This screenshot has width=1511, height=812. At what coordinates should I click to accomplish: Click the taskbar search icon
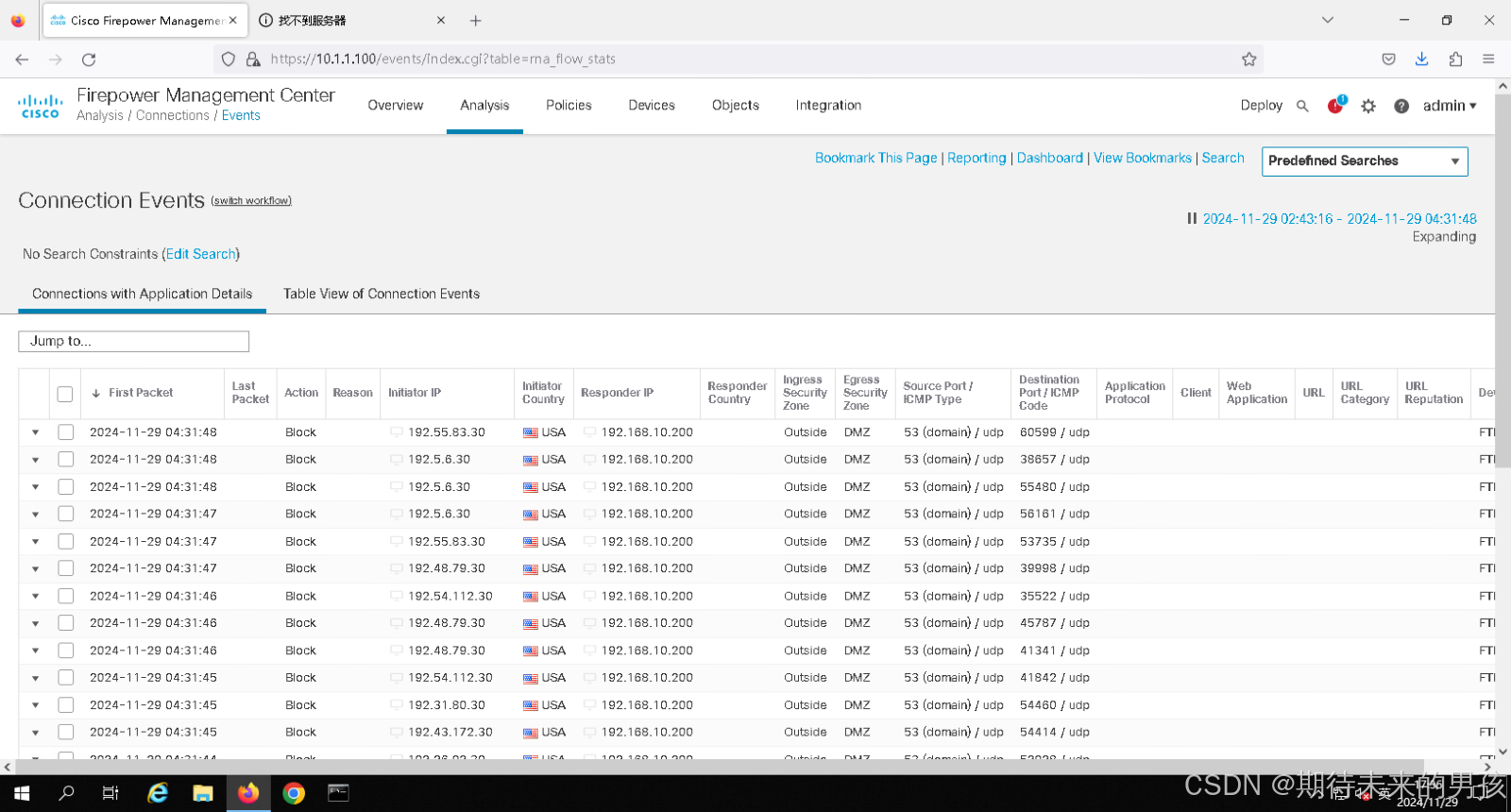coord(67,793)
